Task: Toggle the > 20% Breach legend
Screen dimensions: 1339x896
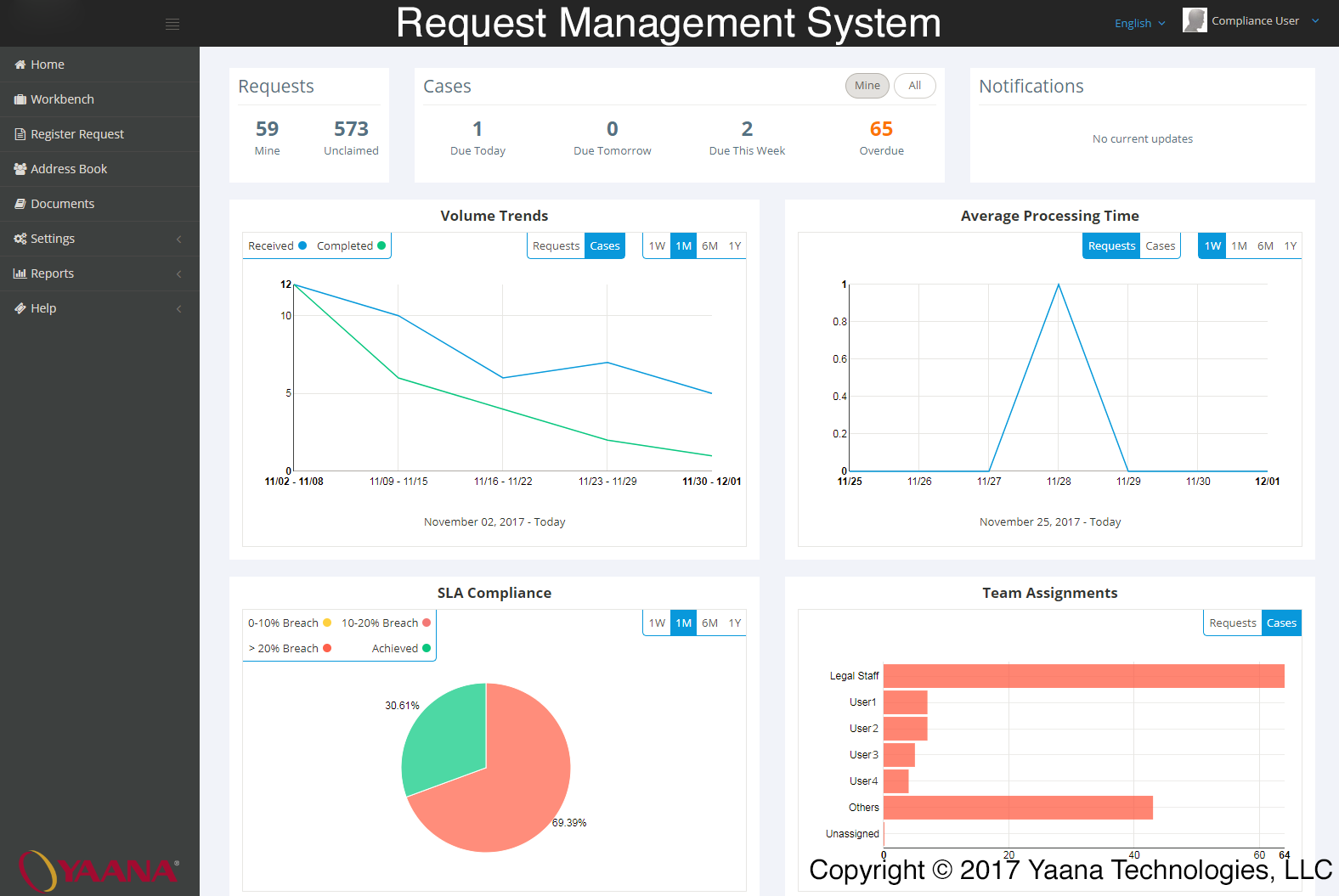Action: pos(290,649)
